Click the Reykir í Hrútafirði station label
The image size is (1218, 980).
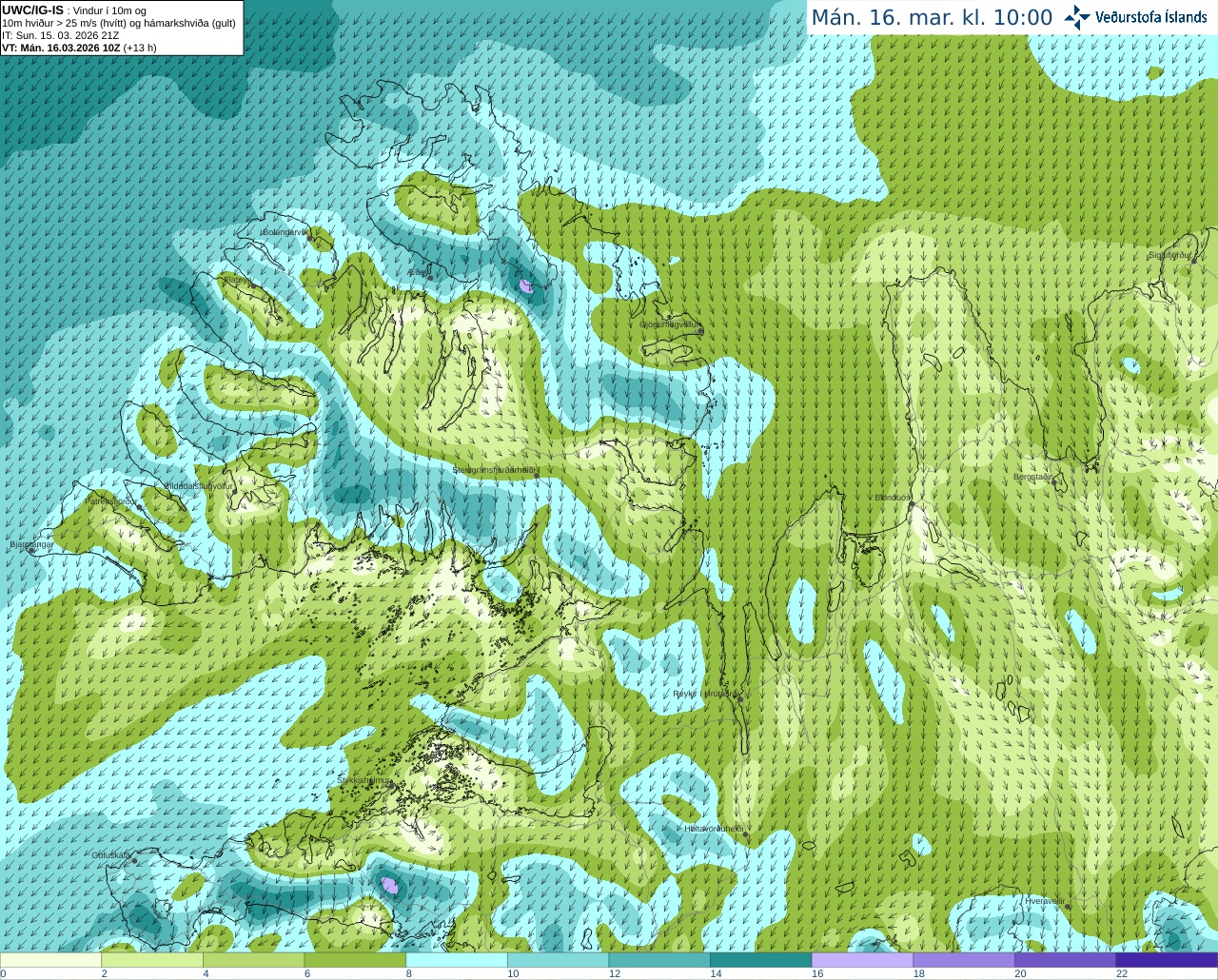705,694
